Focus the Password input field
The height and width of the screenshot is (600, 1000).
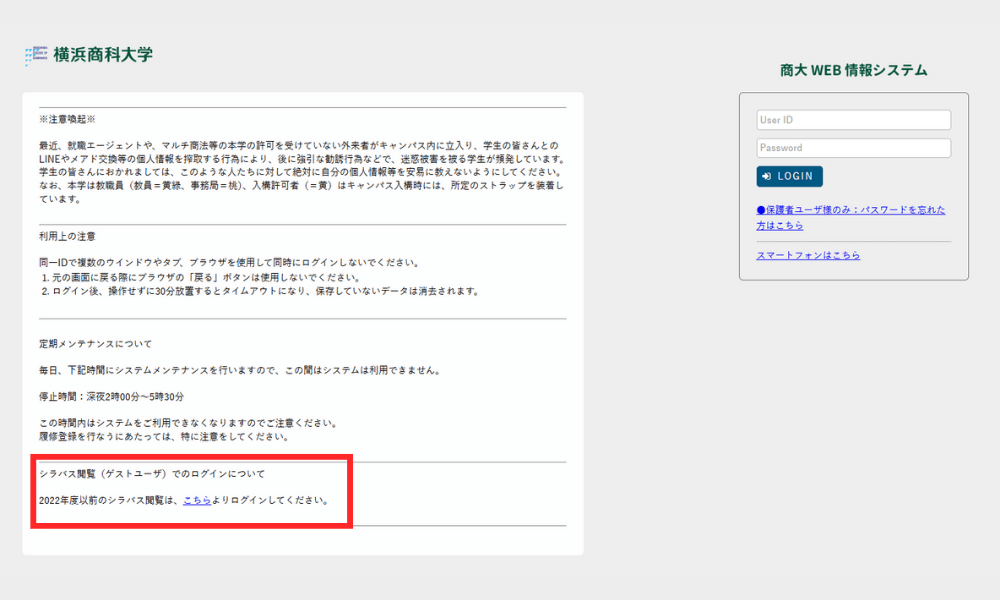853,148
